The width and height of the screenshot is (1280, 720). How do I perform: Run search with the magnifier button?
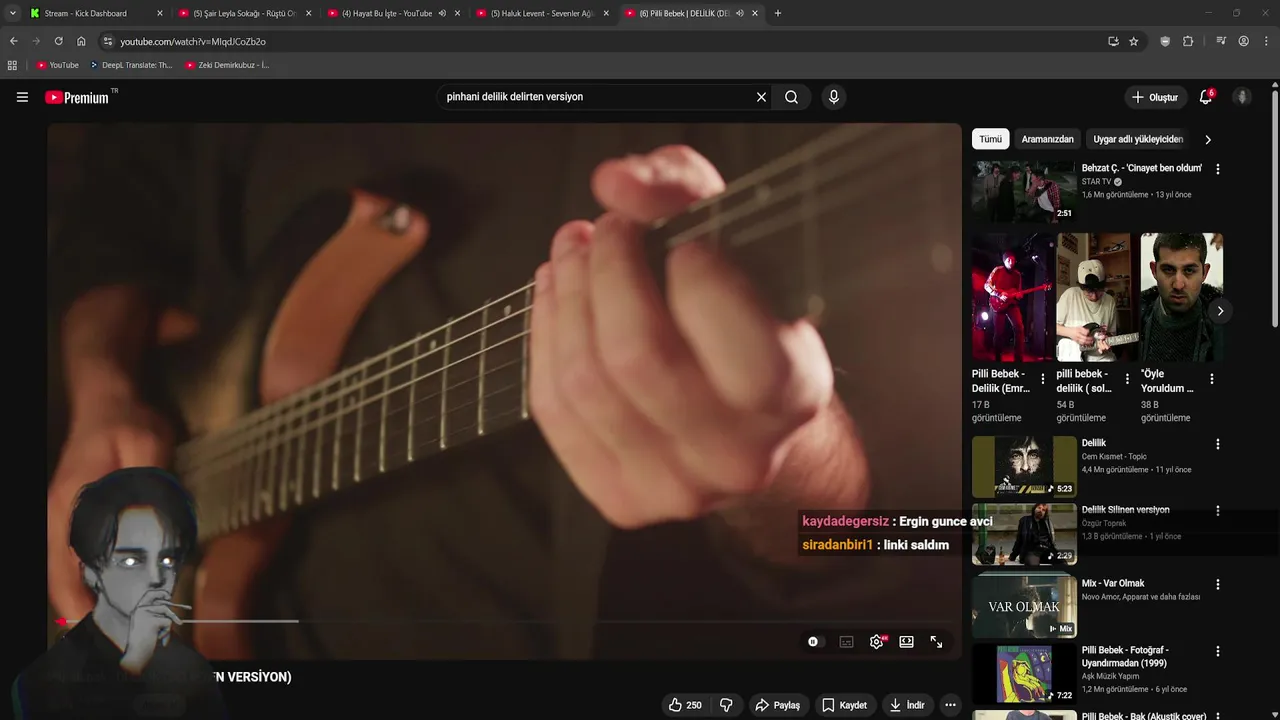(791, 97)
